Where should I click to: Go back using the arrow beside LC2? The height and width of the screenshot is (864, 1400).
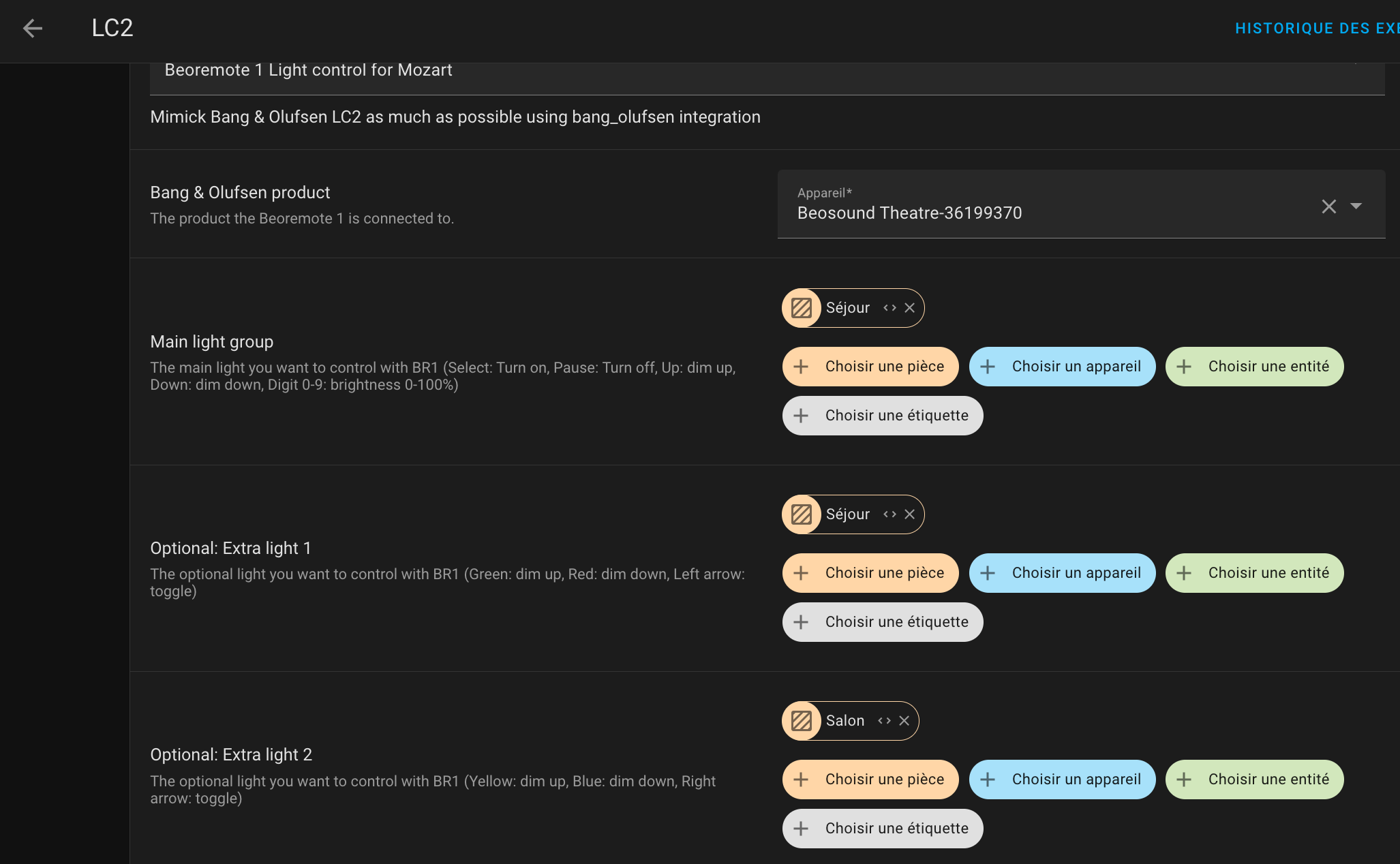click(32, 28)
